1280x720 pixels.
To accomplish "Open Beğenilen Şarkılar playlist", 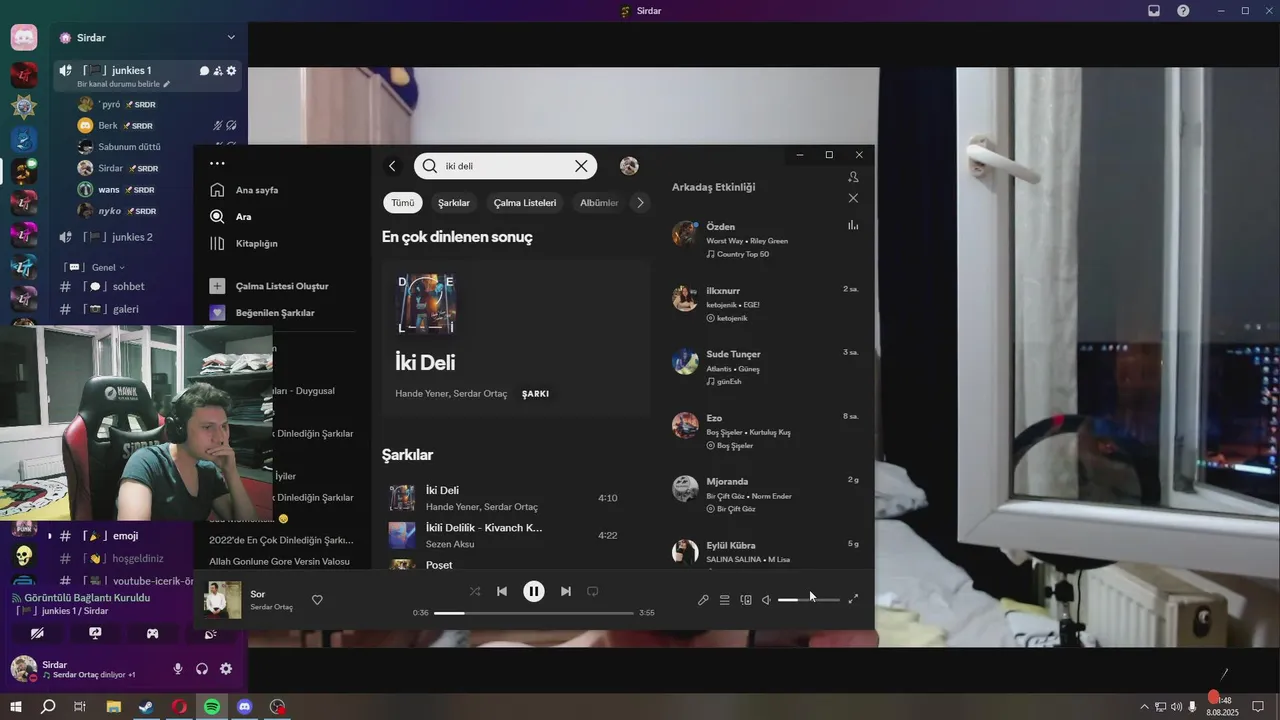I will tap(262, 313).
